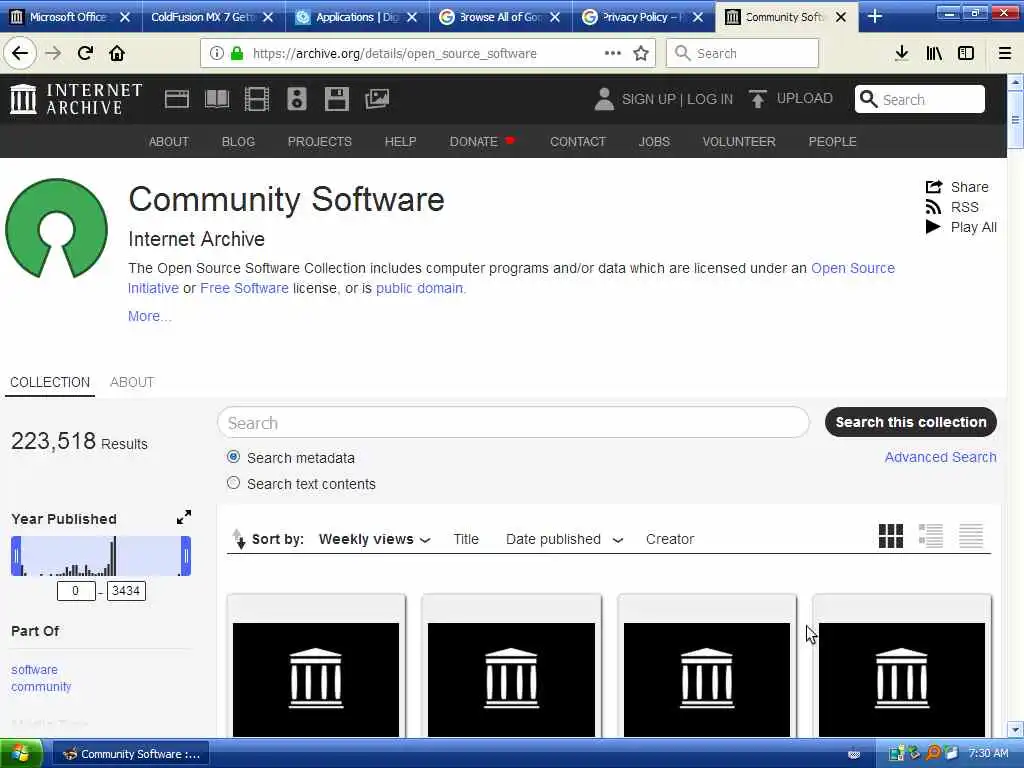Click the Play All triangle icon
The height and width of the screenshot is (768, 1024).
[x=933, y=227]
